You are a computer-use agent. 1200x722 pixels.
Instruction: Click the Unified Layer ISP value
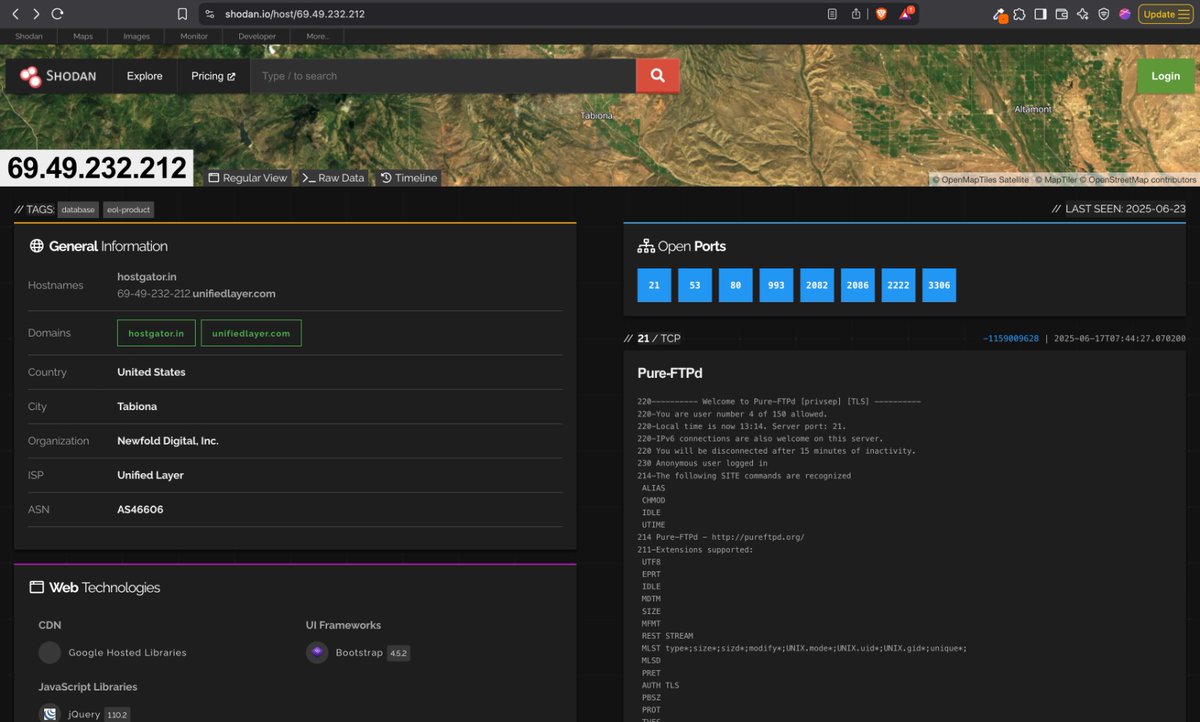point(150,475)
